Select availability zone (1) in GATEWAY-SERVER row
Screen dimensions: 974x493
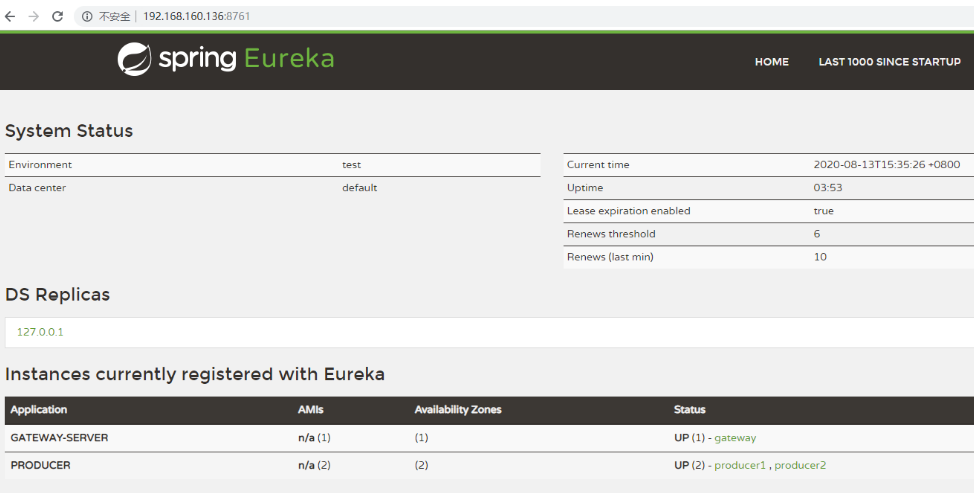(421, 438)
